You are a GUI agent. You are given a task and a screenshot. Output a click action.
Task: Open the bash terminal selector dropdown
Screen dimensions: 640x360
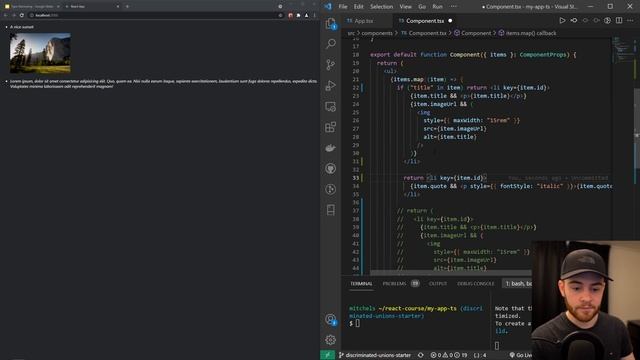pyautogui.click(x=517, y=283)
